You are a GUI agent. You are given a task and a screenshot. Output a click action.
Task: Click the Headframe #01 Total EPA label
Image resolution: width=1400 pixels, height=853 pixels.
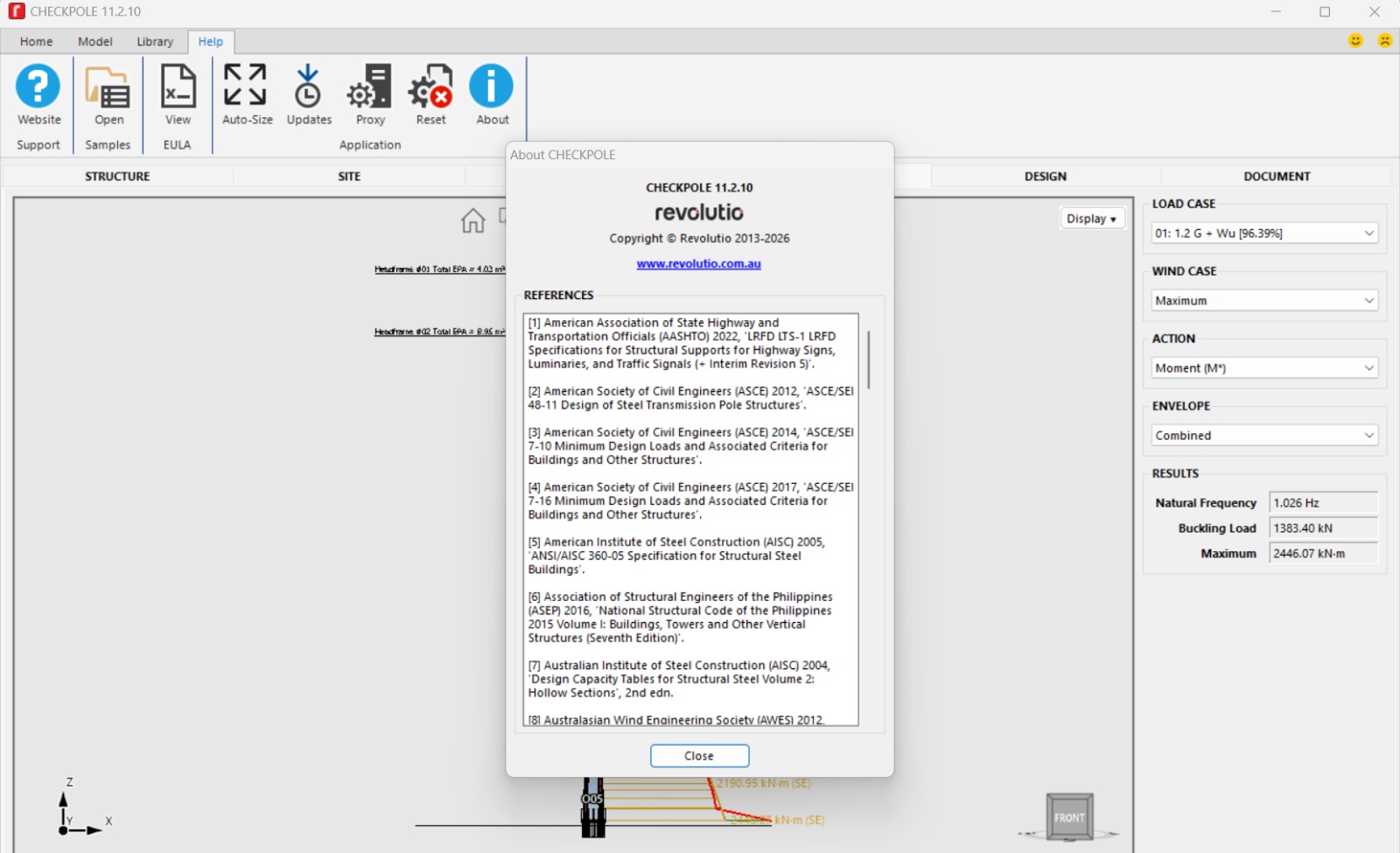439,269
